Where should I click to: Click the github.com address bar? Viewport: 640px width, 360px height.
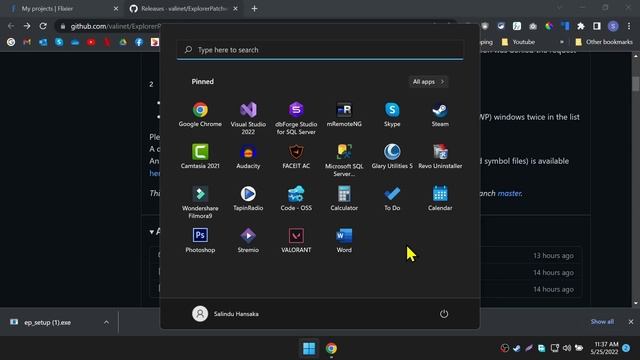(x=116, y=26)
